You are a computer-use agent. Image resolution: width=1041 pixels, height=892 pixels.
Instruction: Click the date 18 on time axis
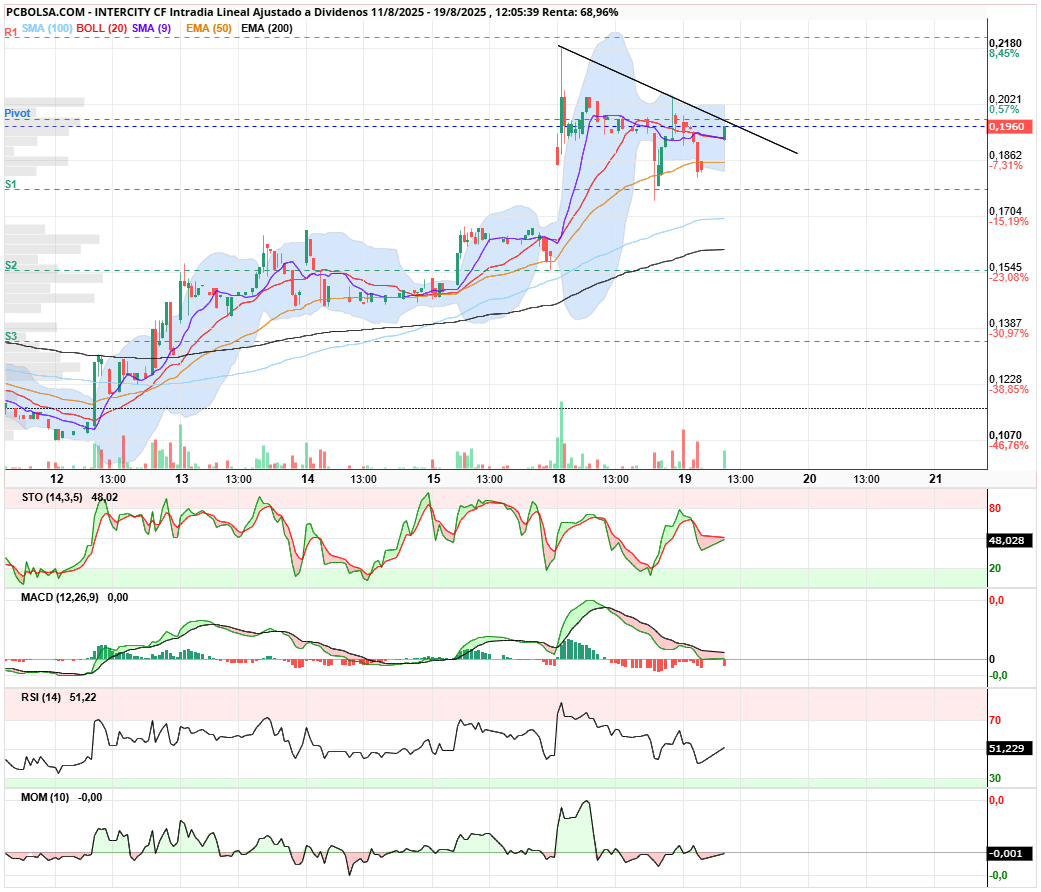[x=559, y=479]
